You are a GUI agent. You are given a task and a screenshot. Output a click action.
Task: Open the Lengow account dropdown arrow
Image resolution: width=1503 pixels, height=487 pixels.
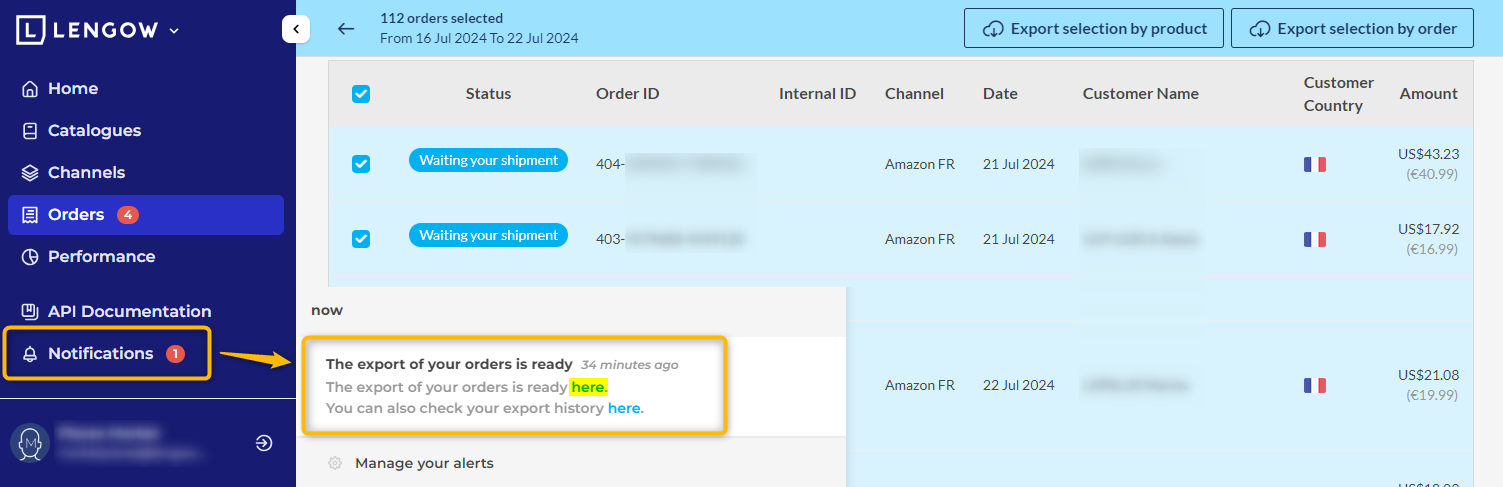[x=174, y=31]
